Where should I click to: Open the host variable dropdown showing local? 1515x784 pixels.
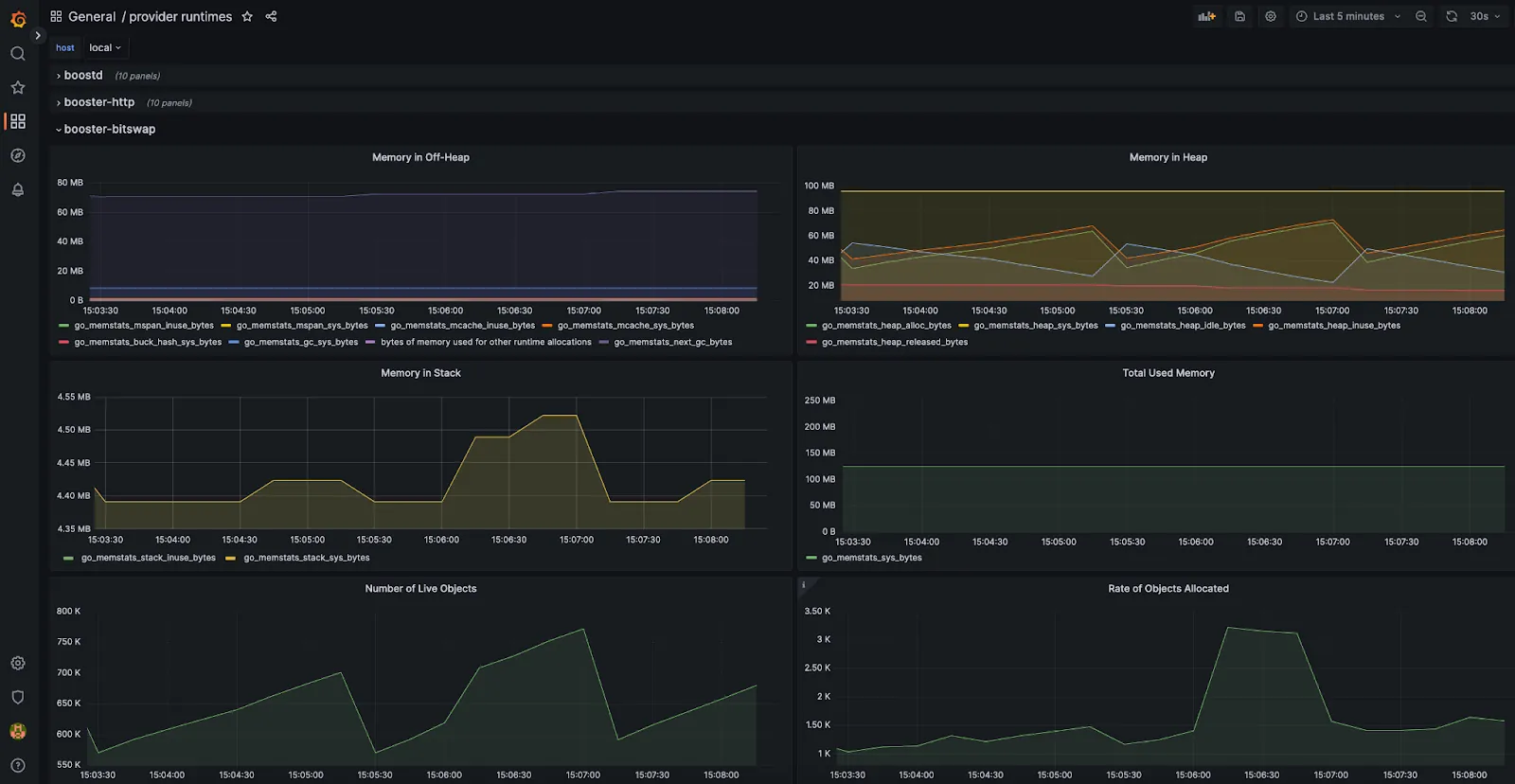tap(105, 47)
